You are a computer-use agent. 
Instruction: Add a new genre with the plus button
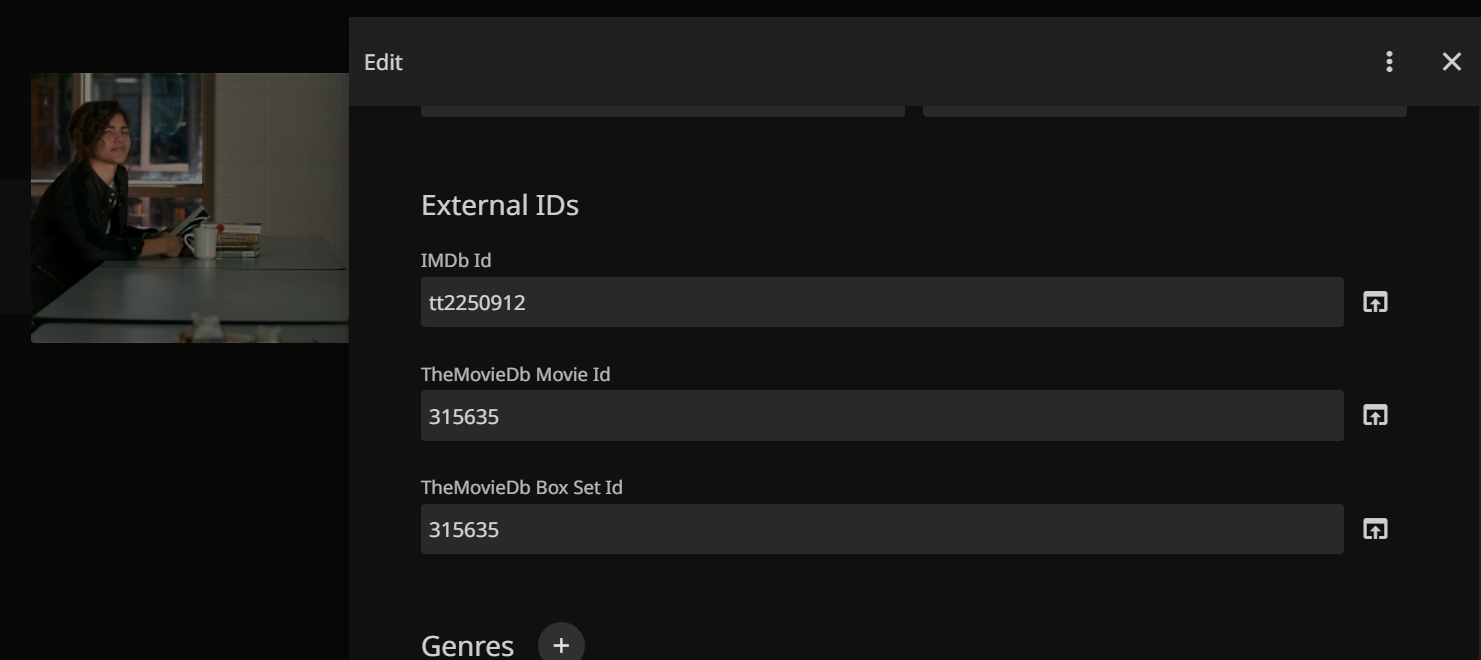click(x=561, y=645)
